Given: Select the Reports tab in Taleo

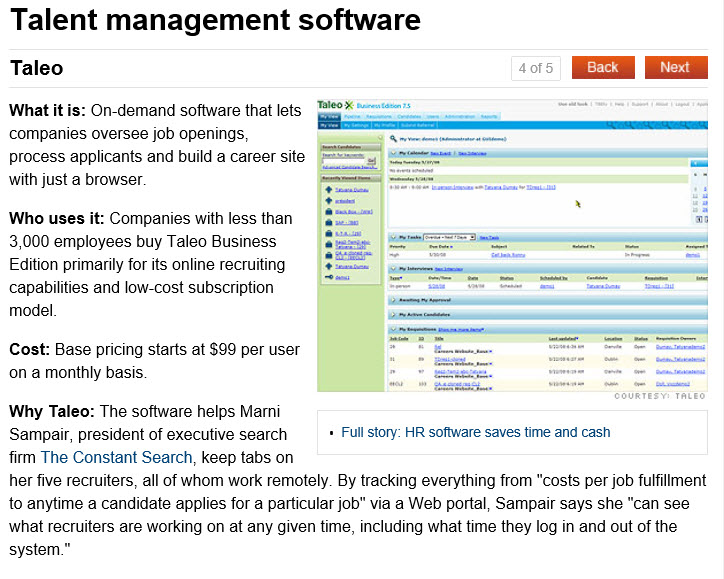Looking at the screenshot, I should pyautogui.click(x=487, y=116).
